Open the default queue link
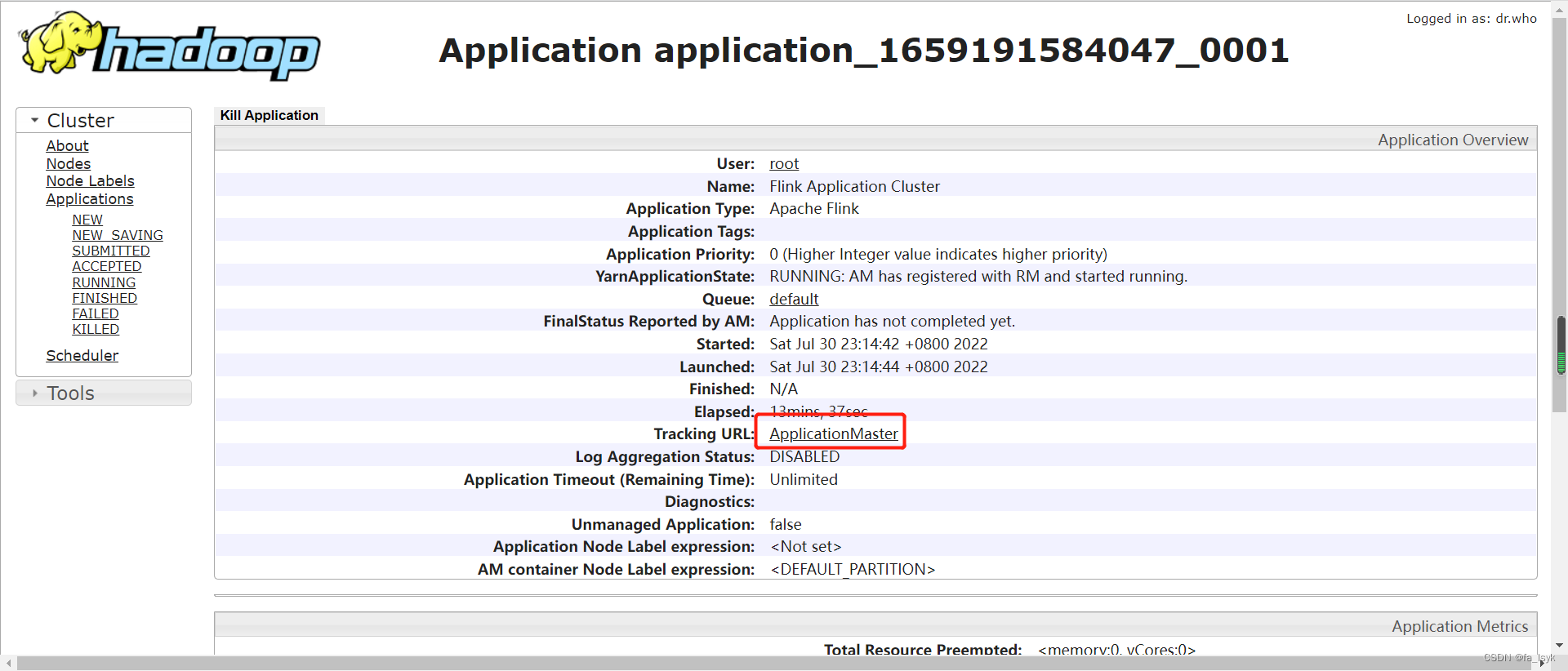 794,300
